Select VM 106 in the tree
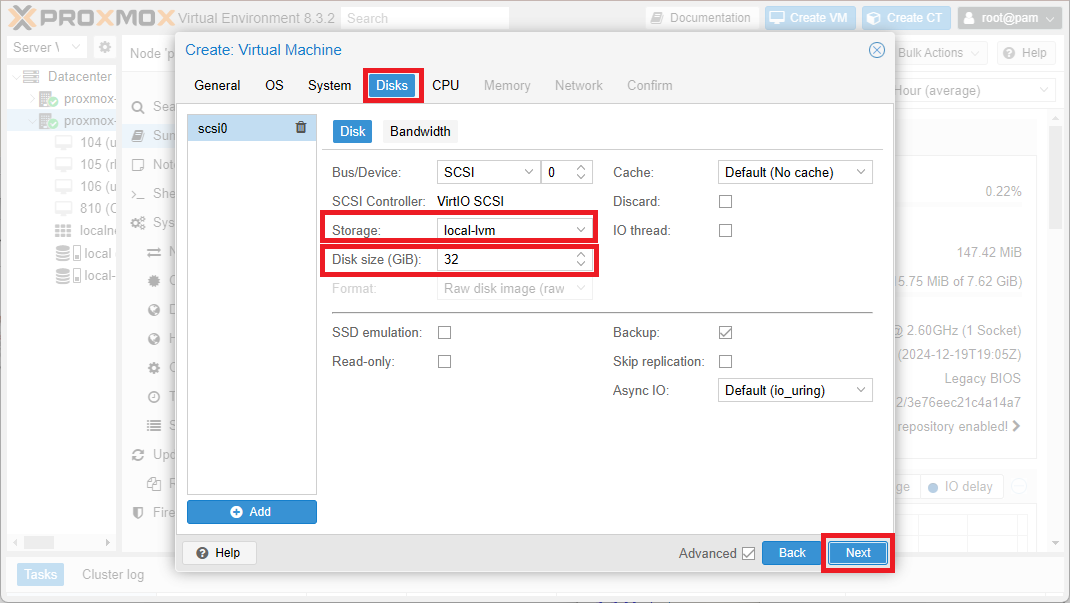The height and width of the screenshot is (604, 1070). [98, 186]
